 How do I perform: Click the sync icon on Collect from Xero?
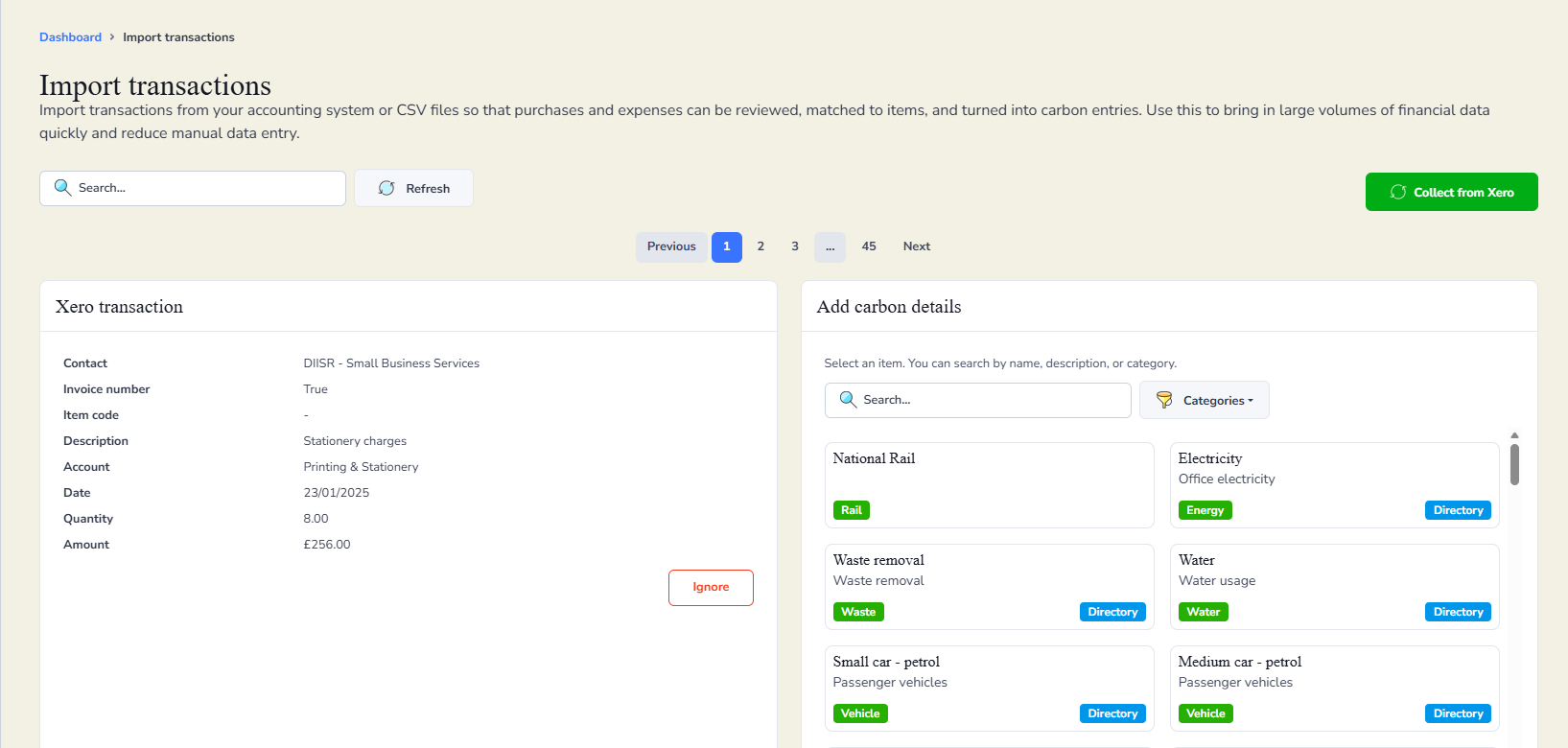(x=1398, y=192)
